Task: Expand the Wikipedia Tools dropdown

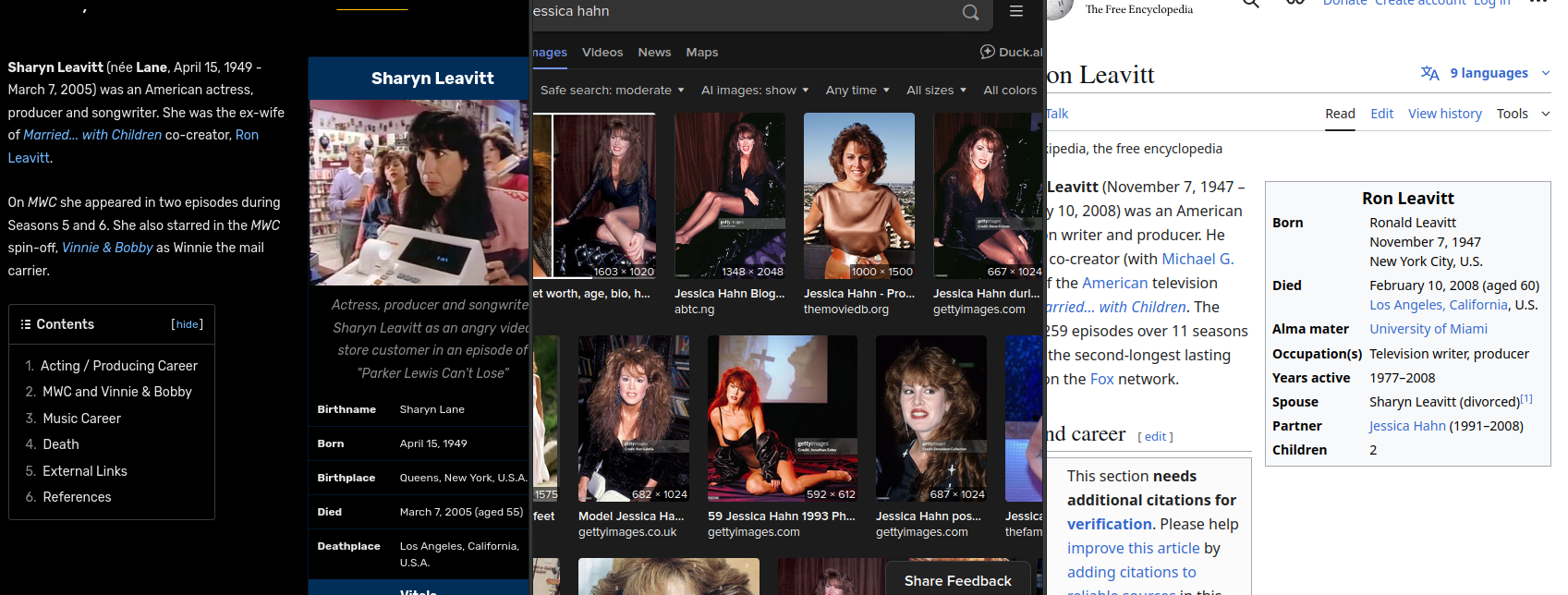Action: [x=1523, y=114]
